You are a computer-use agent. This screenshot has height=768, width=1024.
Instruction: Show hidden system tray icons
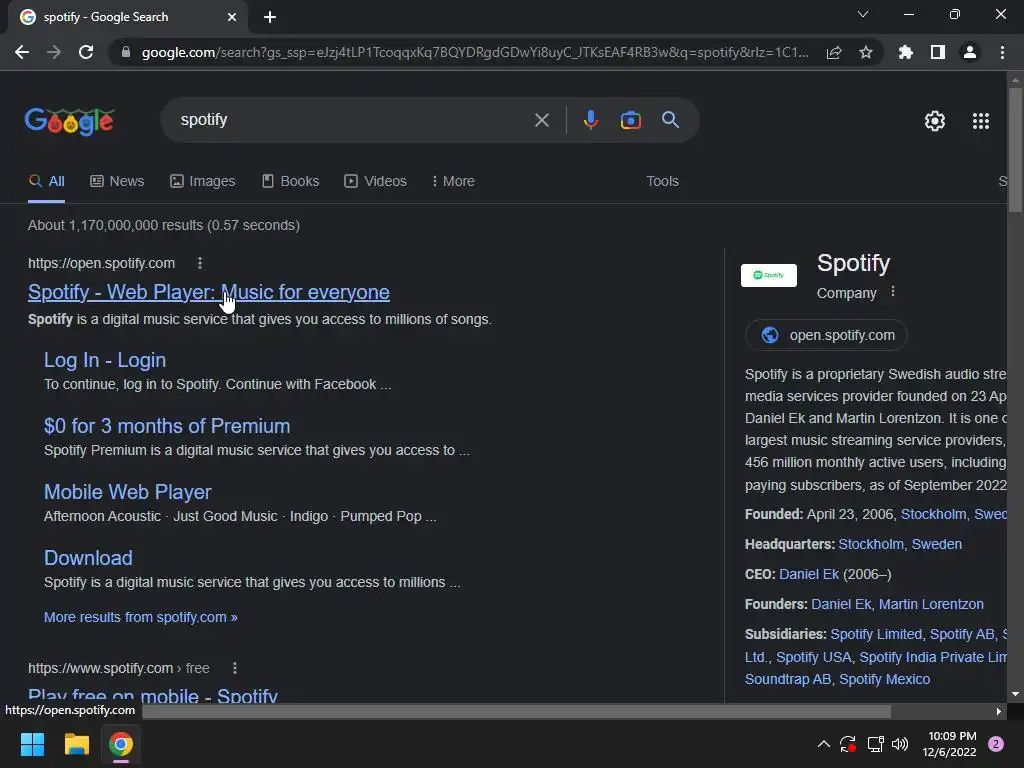824,744
